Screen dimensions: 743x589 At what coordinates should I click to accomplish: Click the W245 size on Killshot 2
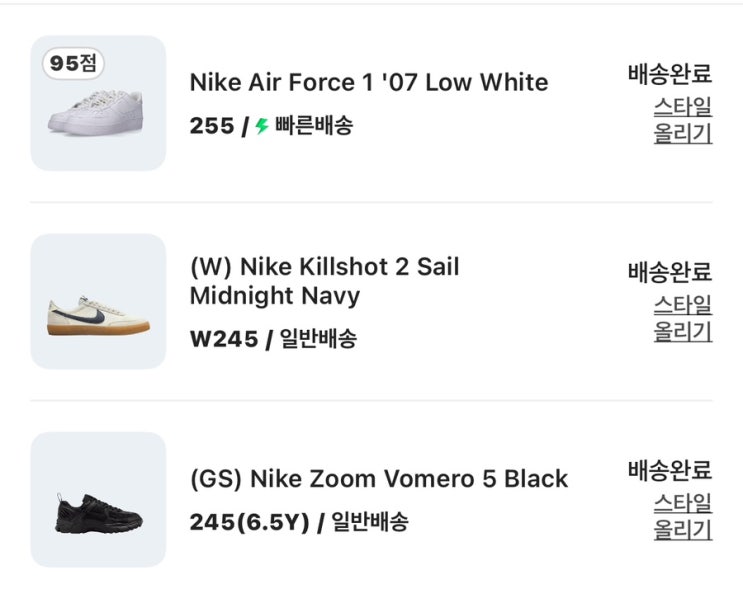click(x=224, y=339)
